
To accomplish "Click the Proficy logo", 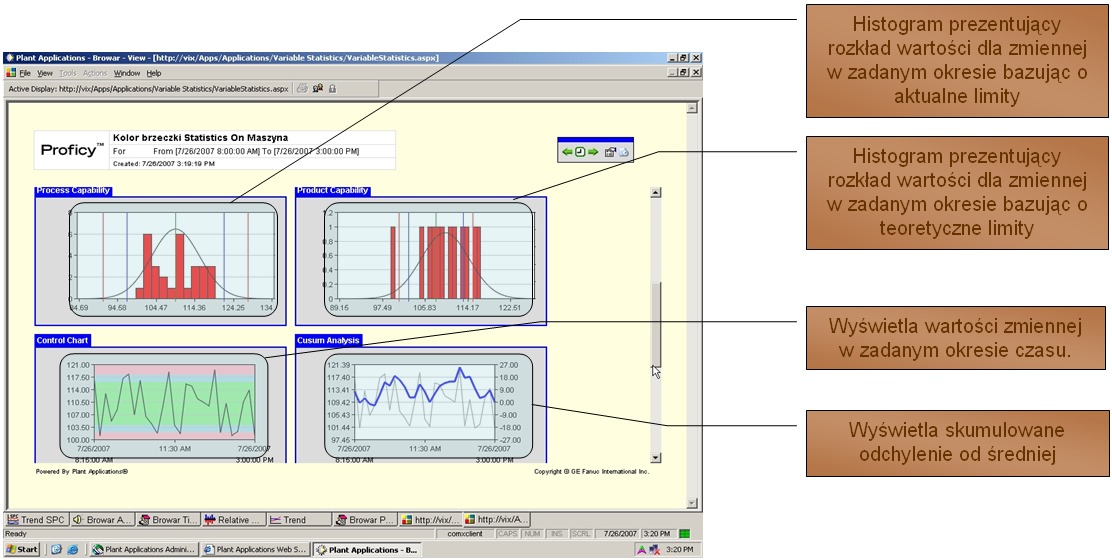I will [72, 150].
